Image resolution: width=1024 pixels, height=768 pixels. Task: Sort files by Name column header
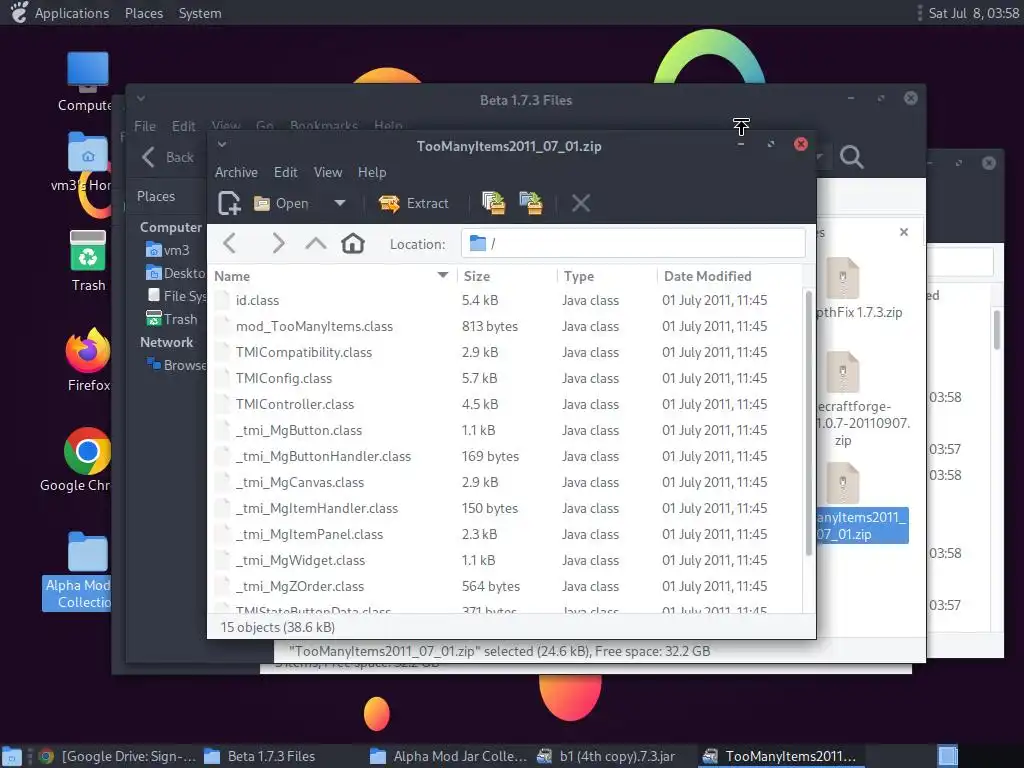tap(332, 276)
